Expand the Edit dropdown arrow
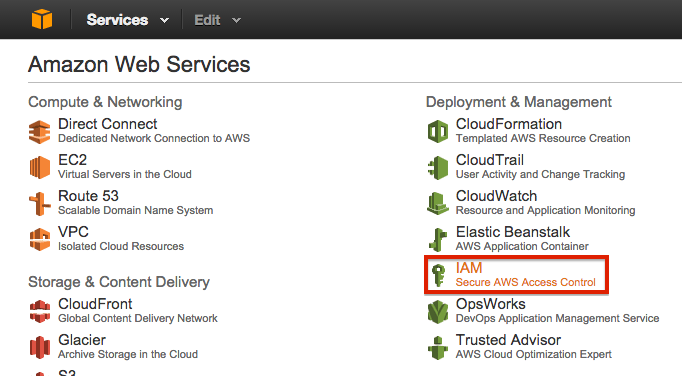This screenshot has height=376, width=682. pos(236,20)
